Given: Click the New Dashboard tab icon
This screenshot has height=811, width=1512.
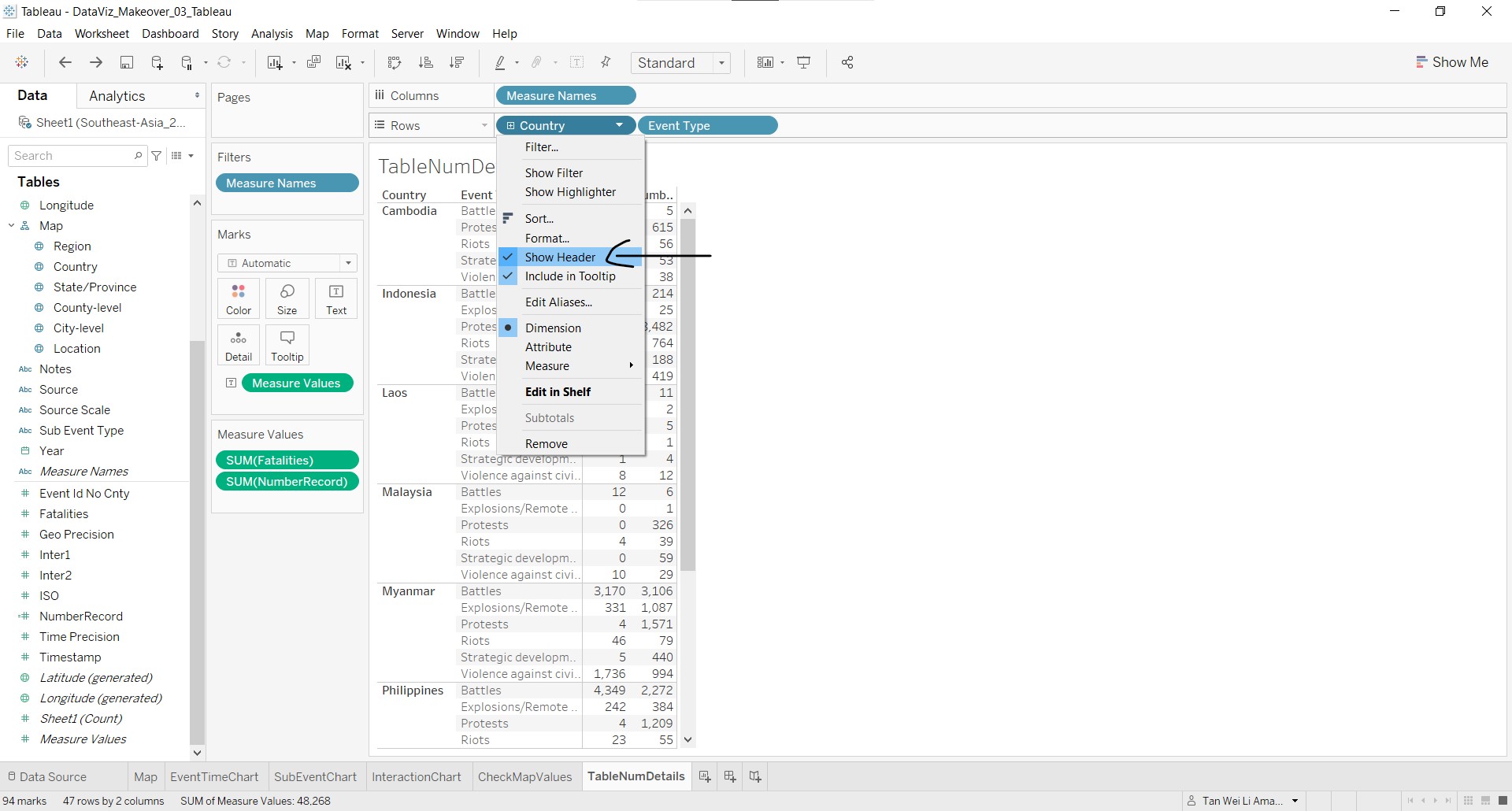Looking at the screenshot, I should (730, 776).
